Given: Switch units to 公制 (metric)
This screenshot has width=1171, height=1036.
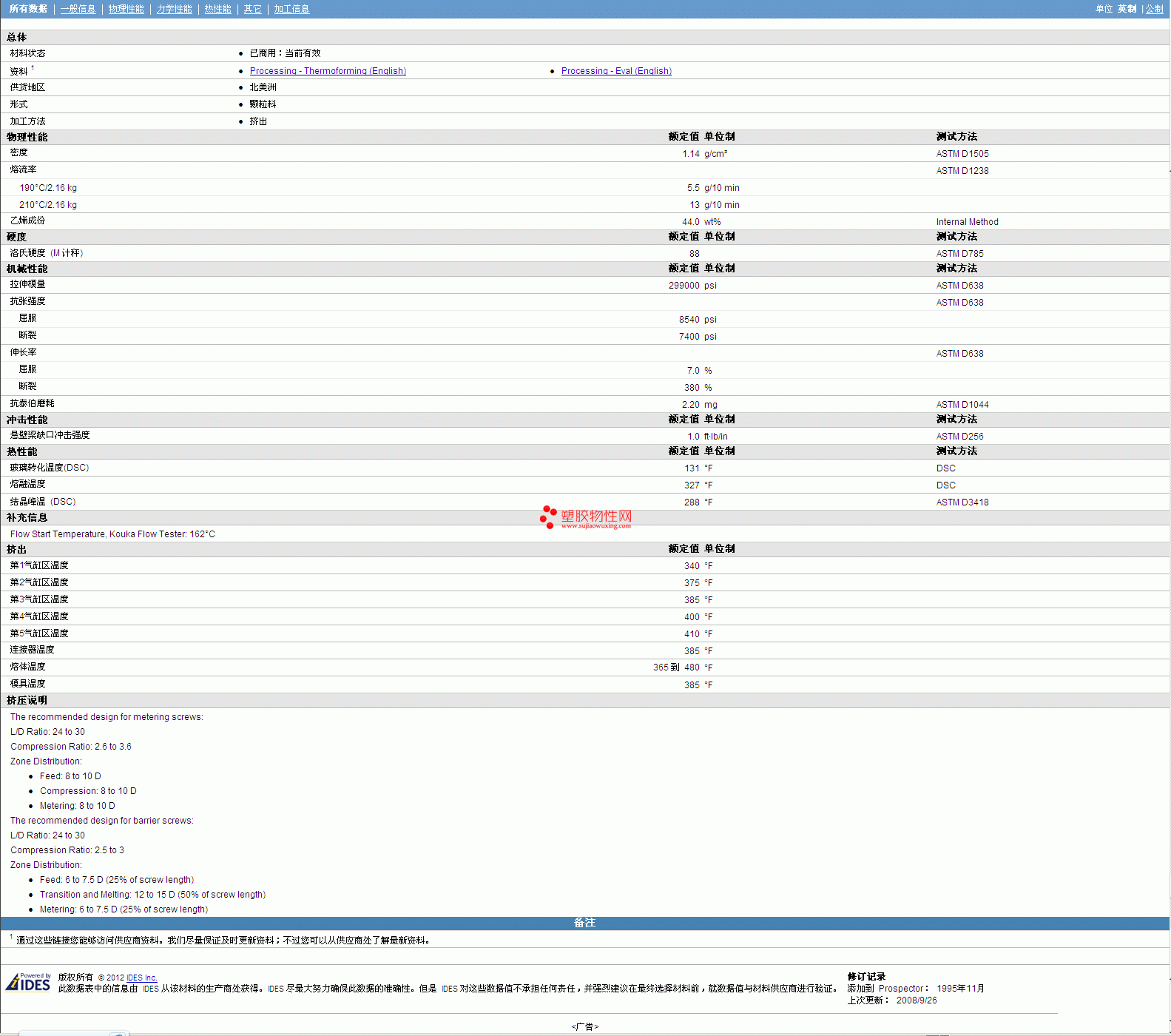Looking at the screenshot, I should [x=1154, y=9].
